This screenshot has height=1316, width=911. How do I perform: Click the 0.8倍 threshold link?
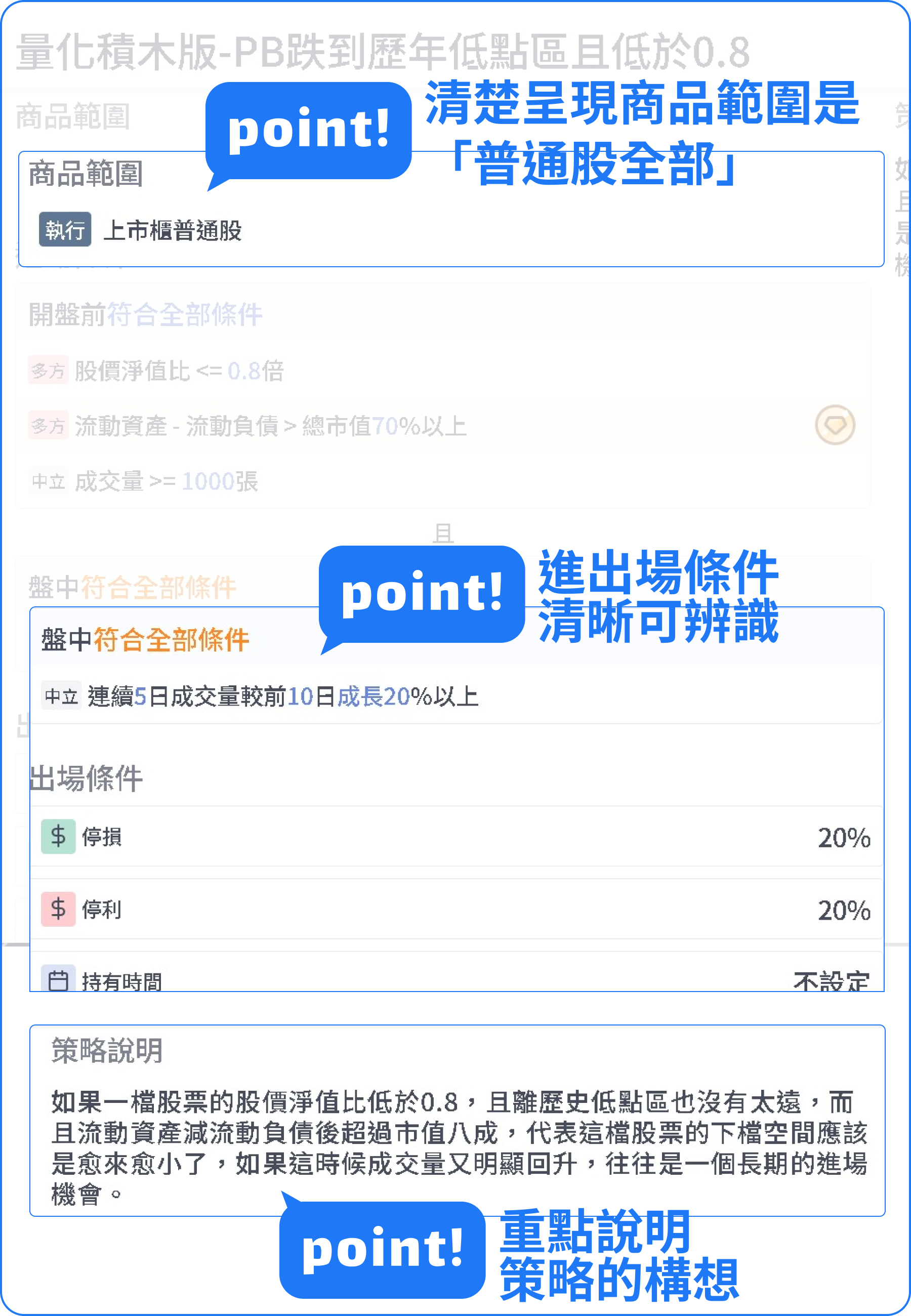255,371
